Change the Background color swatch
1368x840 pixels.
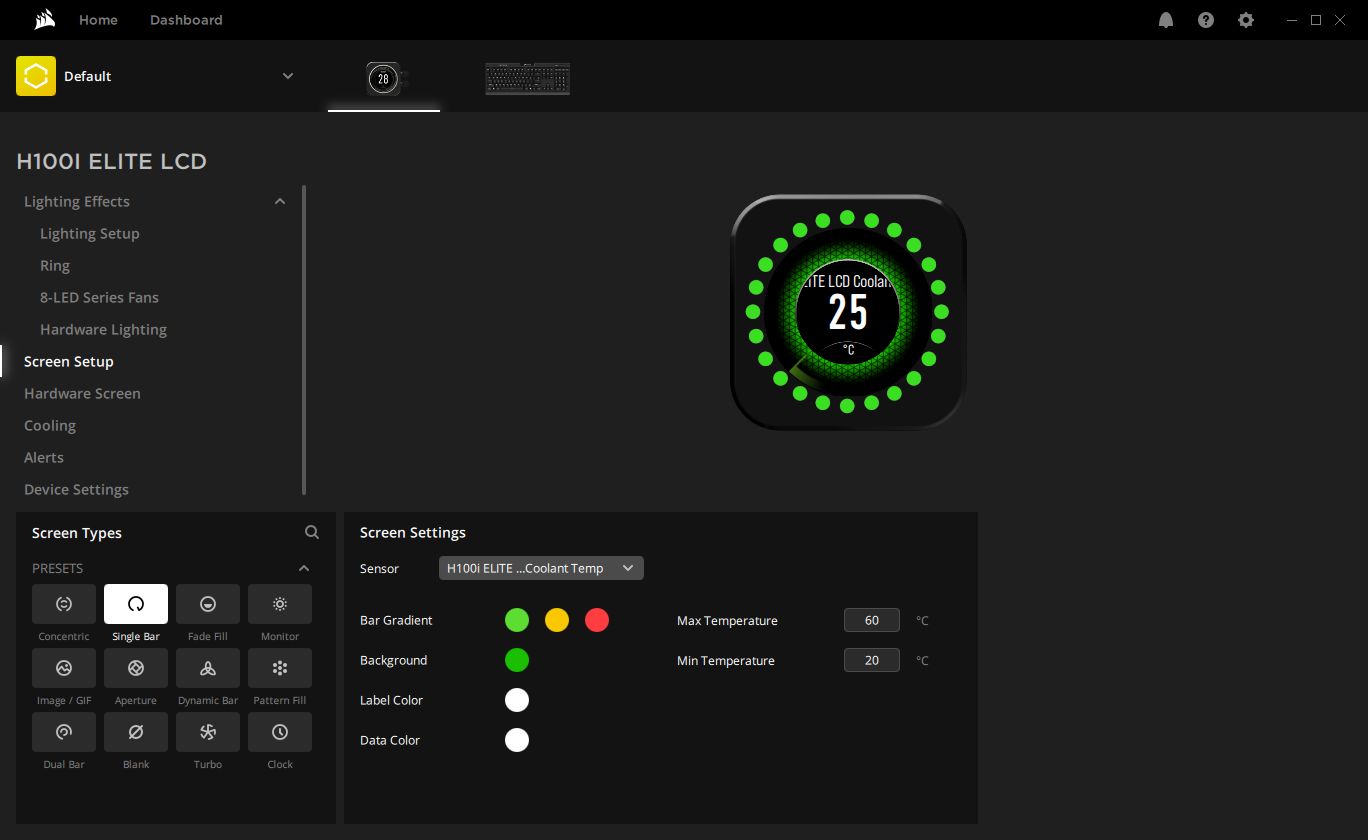pos(517,660)
